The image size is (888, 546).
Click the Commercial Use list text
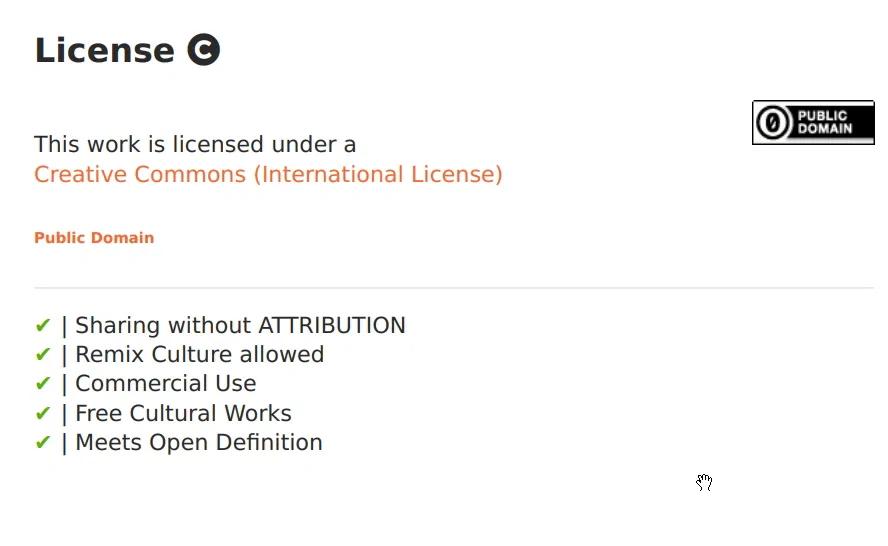click(165, 384)
